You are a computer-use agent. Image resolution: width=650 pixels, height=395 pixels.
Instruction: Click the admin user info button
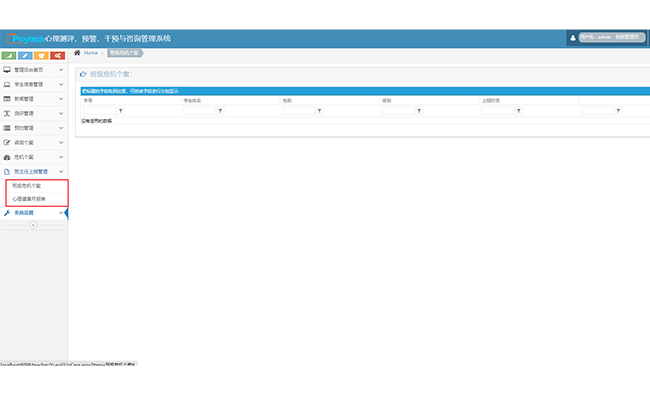click(612, 37)
